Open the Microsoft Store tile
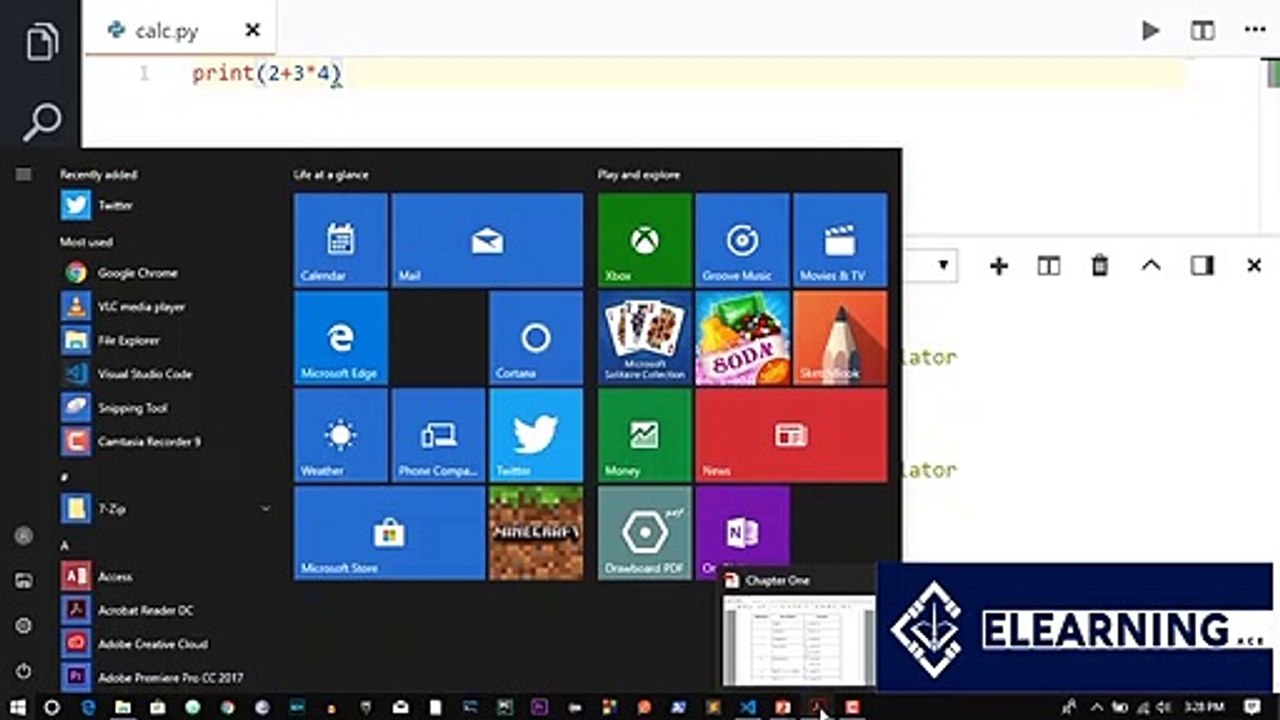Viewport: 1280px width, 720px height. [x=389, y=533]
